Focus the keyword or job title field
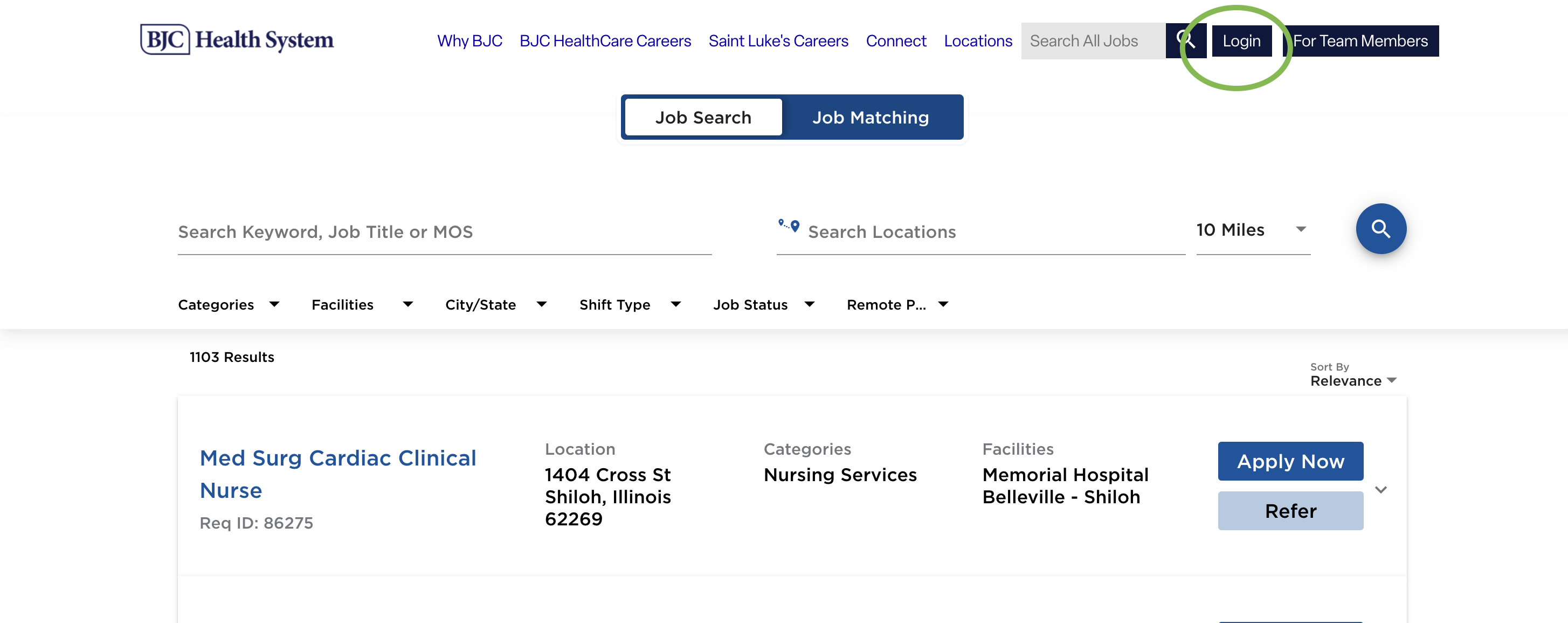 pyautogui.click(x=444, y=232)
